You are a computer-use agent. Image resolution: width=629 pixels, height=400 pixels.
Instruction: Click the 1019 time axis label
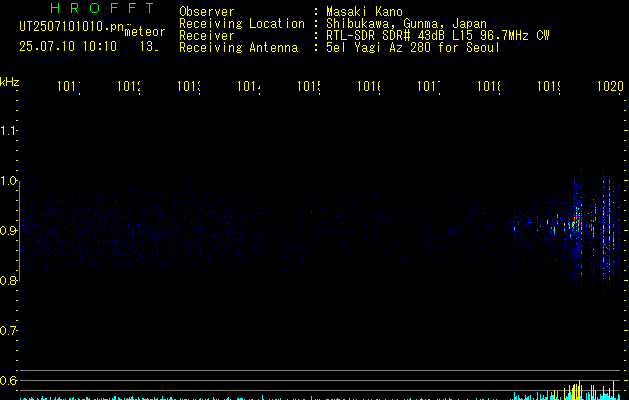[x=549, y=86]
